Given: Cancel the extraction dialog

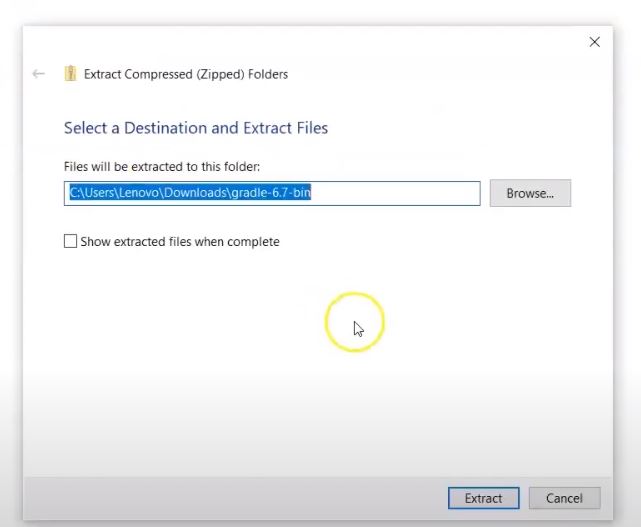Looking at the screenshot, I should pyautogui.click(x=564, y=498).
